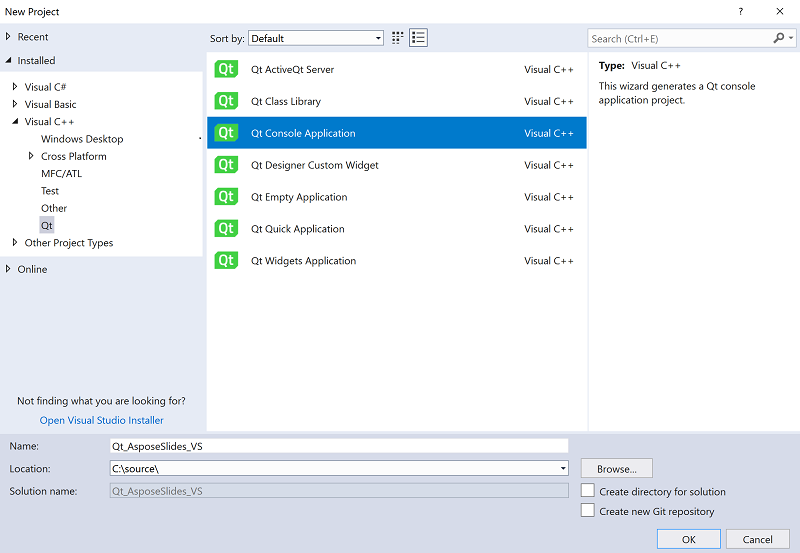Open the help question mark button

coord(740,11)
